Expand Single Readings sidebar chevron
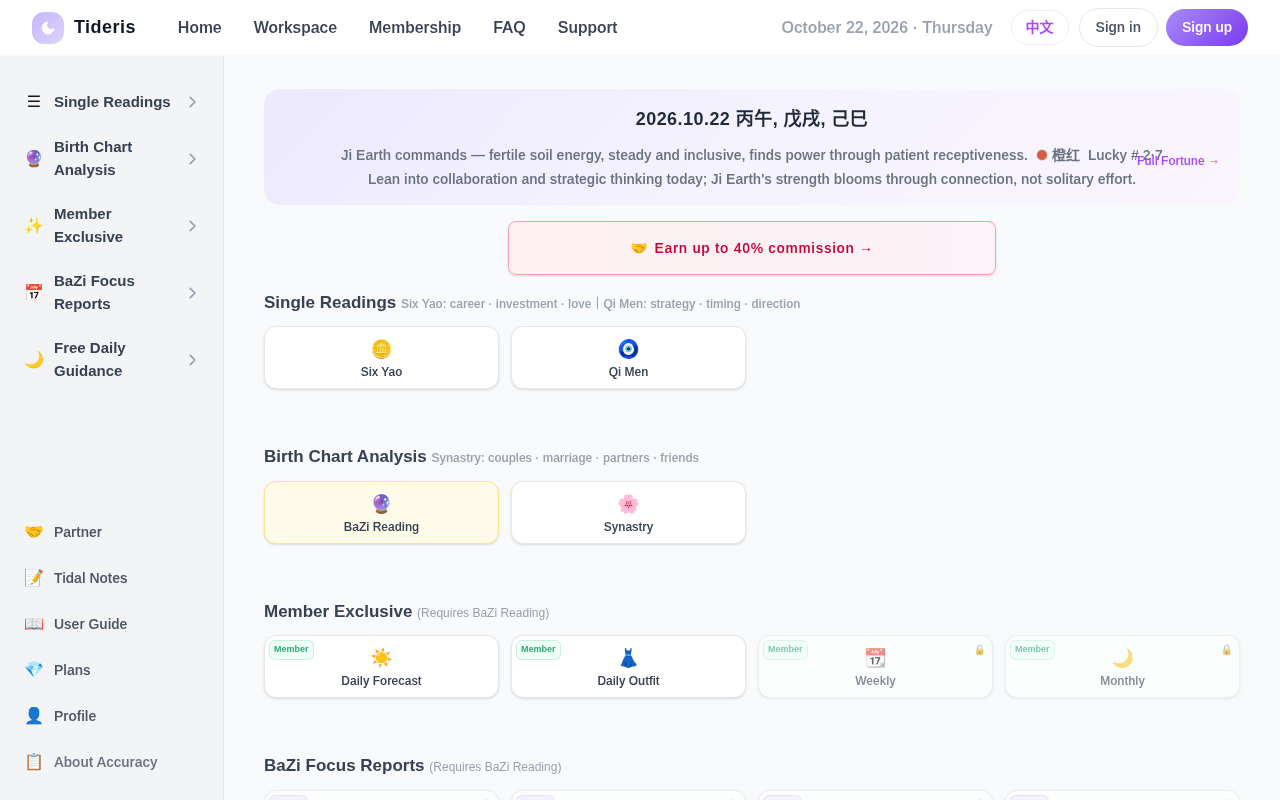The height and width of the screenshot is (800, 1280). click(x=192, y=102)
